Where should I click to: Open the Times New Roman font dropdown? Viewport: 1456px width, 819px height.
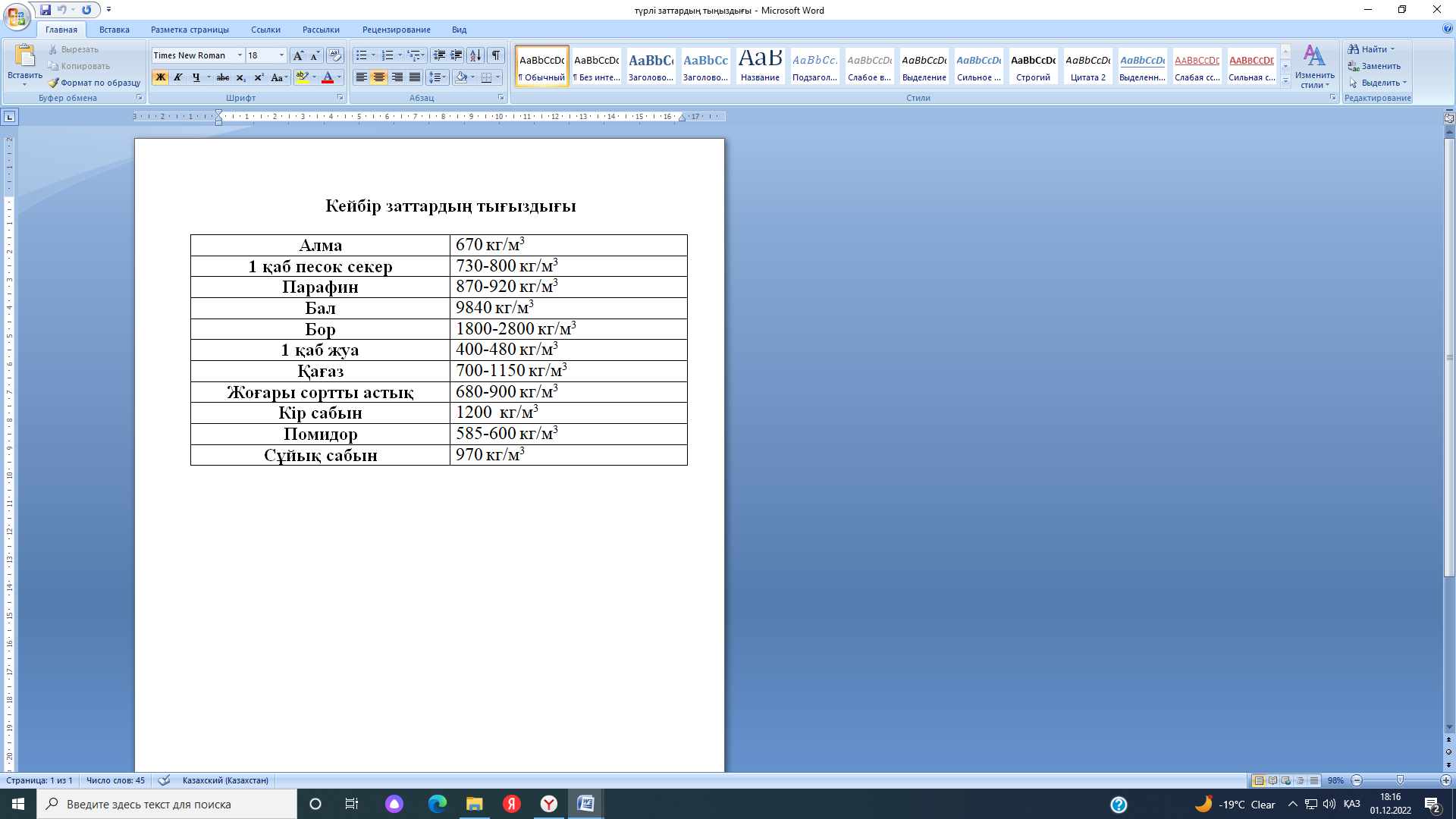point(240,55)
